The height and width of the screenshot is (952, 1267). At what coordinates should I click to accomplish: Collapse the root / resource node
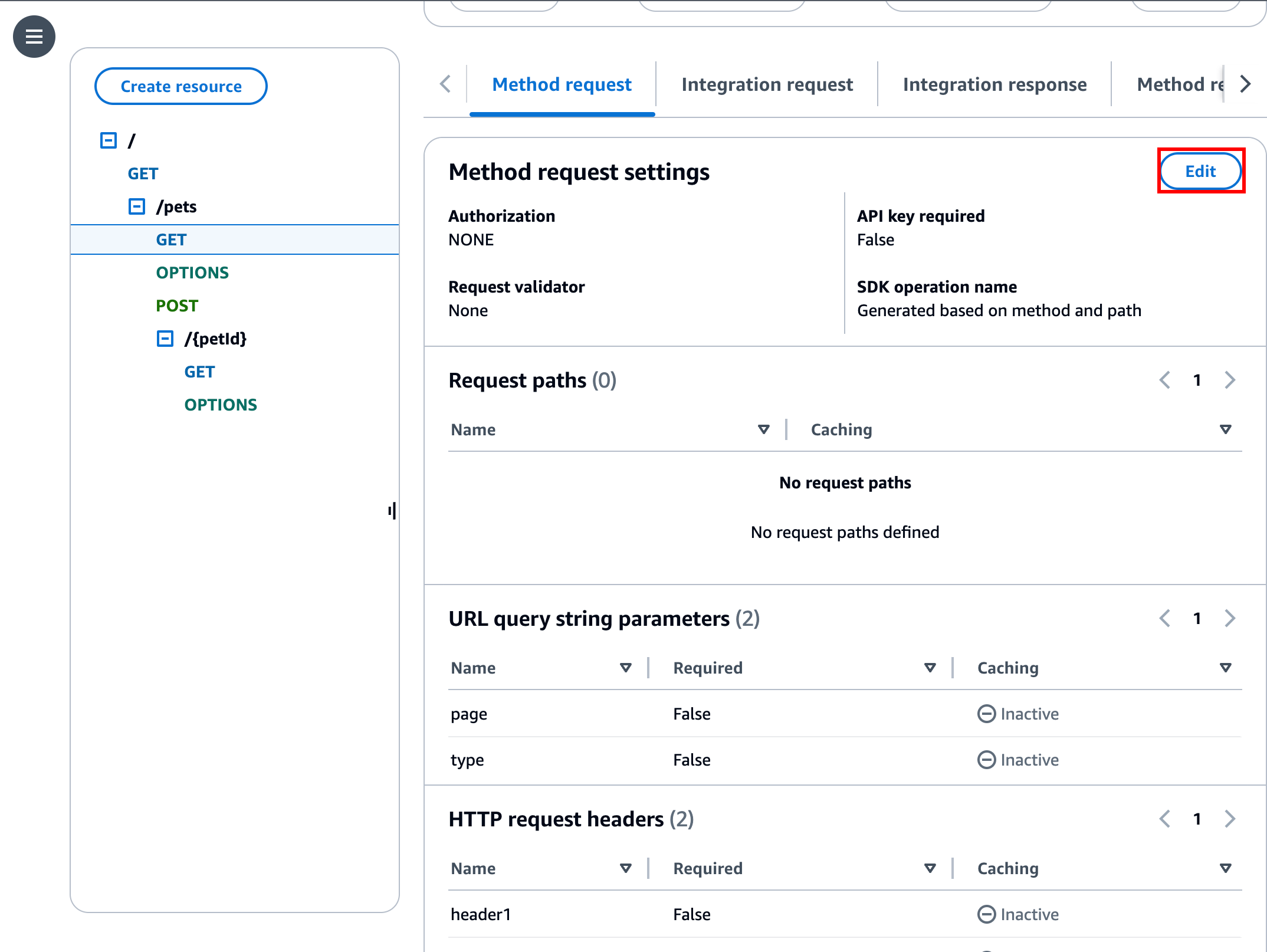tap(107, 140)
